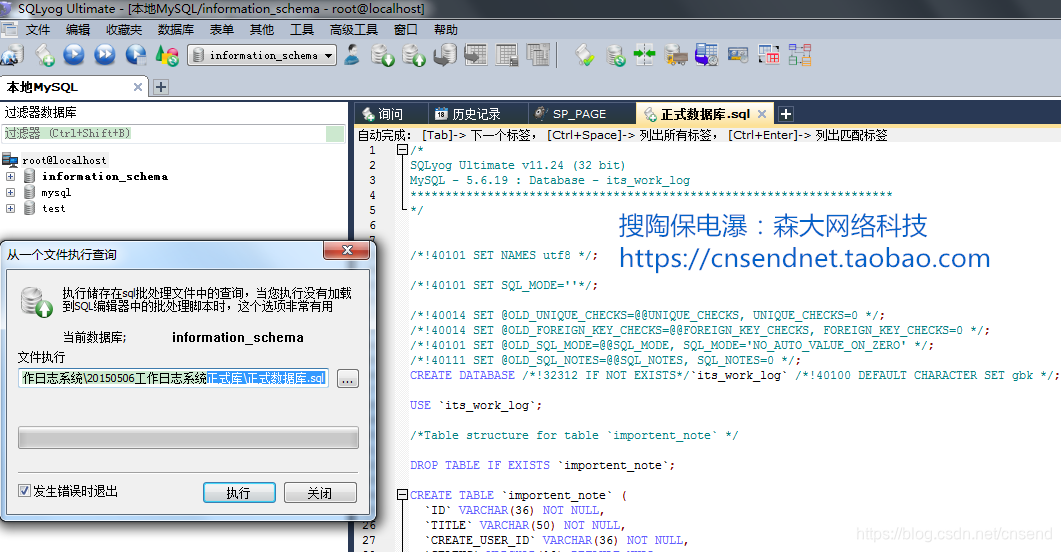Expand the information_schema tree node
This screenshot has height=552, width=1061.
pos(10,177)
